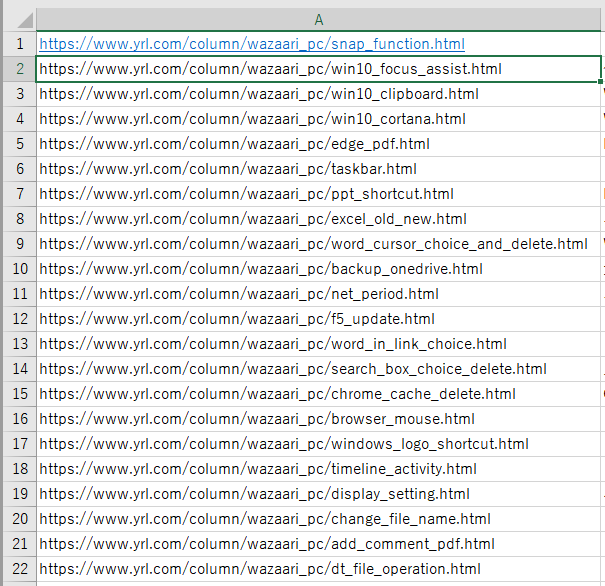
Task: Select the cell with edge_pdf.html URL
Action: click(x=319, y=144)
